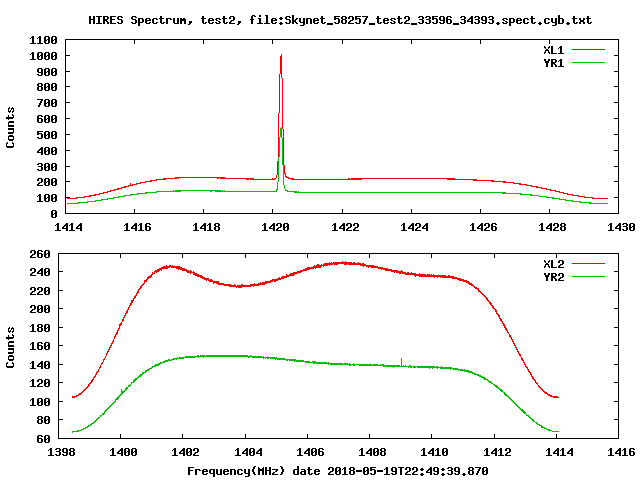Click the 300 y-axis tick label
Screen dimensions: 640x480
47,167
